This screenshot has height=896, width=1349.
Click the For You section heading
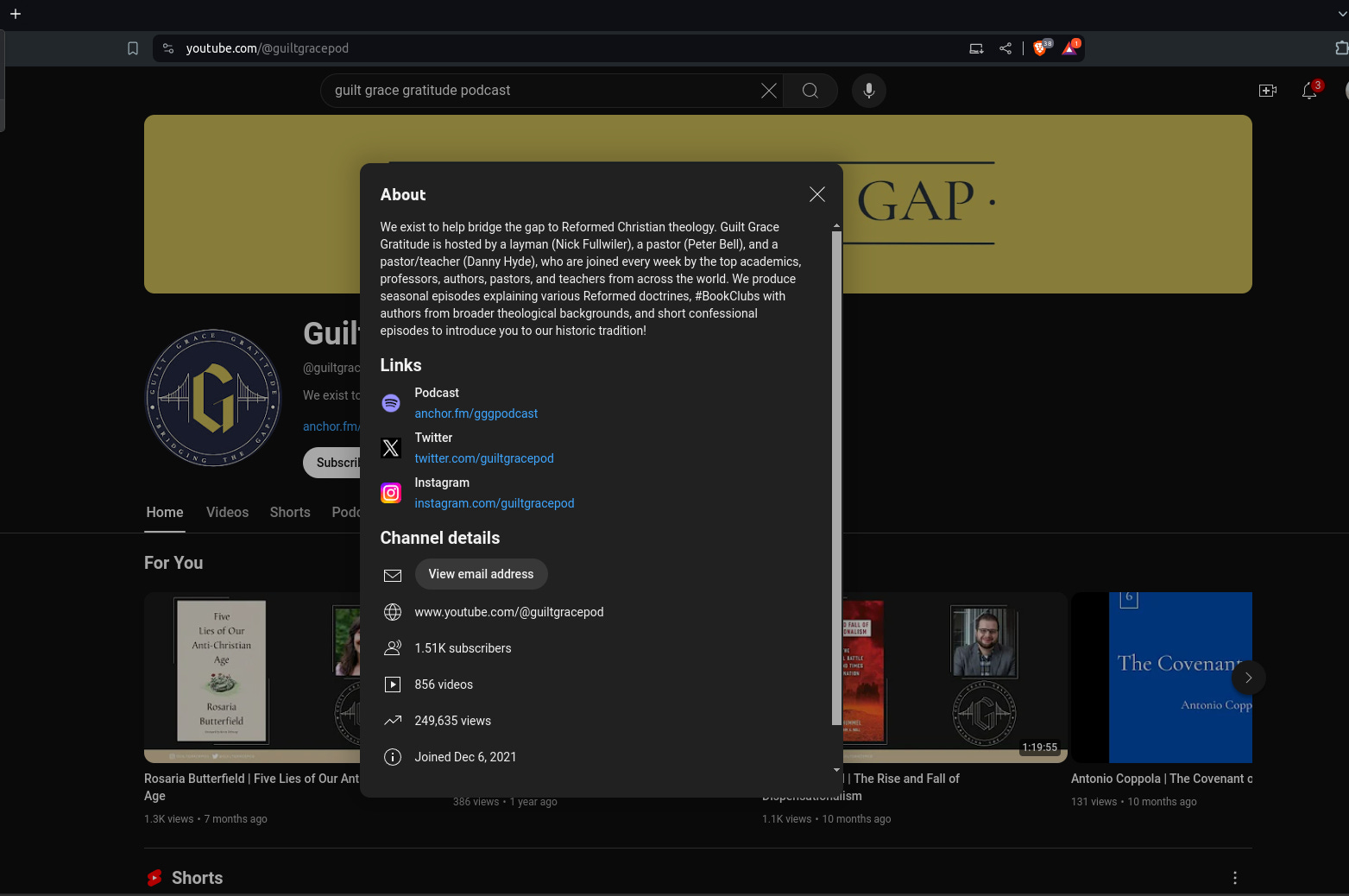(173, 563)
